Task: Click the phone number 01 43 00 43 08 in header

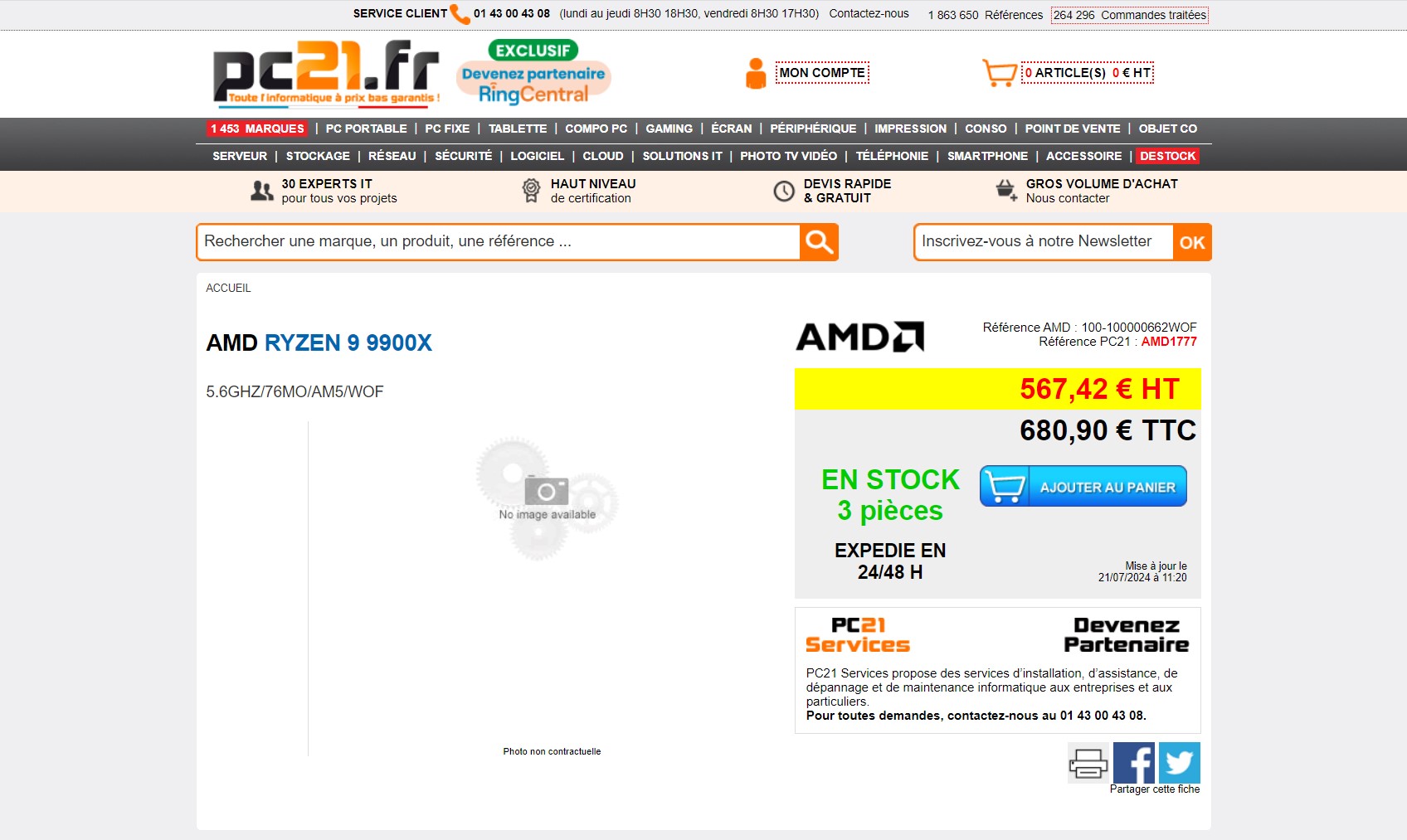Action: pyautogui.click(x=512, y=13)
